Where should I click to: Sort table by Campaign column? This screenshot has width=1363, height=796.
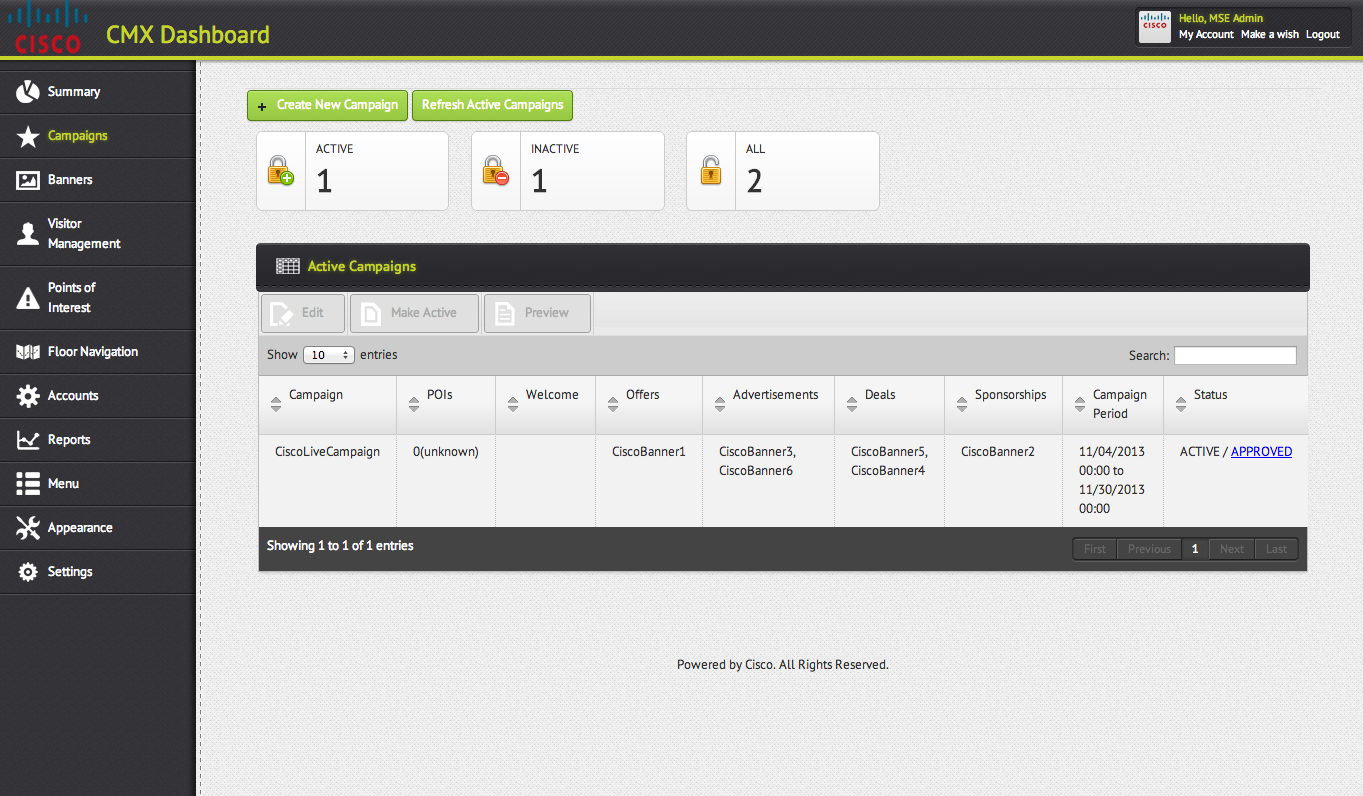(315, 395)
